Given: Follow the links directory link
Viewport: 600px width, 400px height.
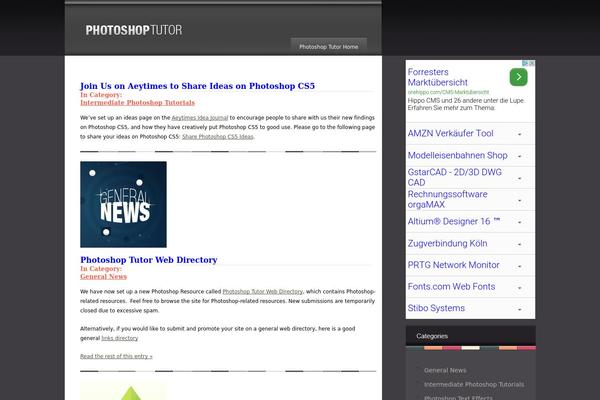Looking at the screenshot, I should (119, 338).
